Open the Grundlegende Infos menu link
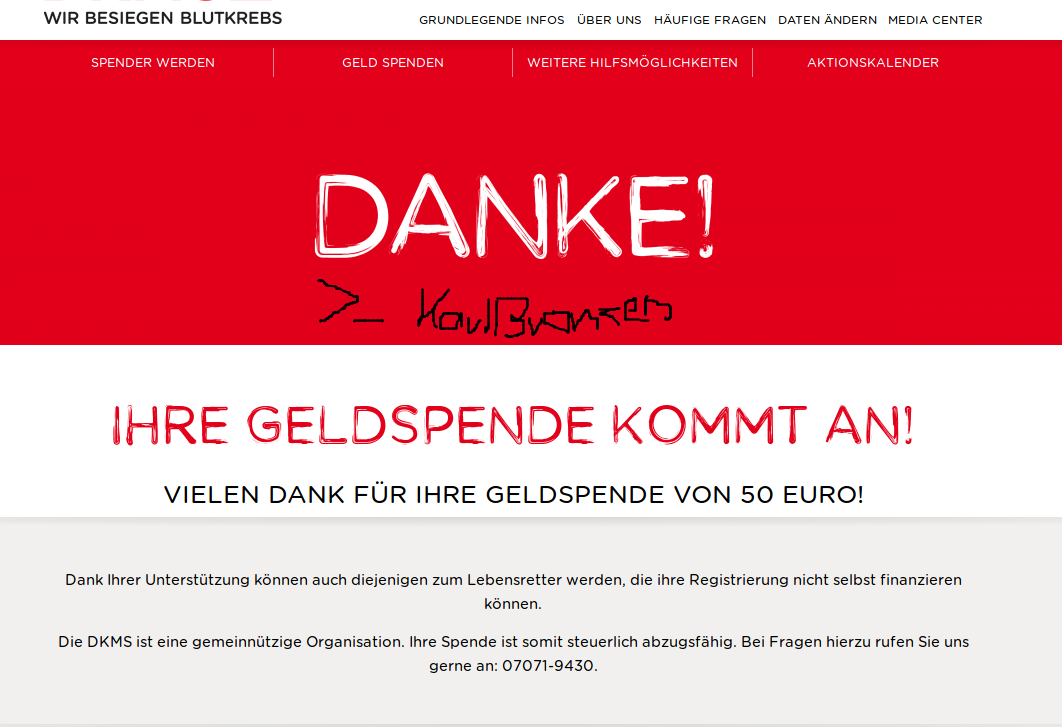The width and height of the screenshot is (1062, 727). [x=492, y=20]
